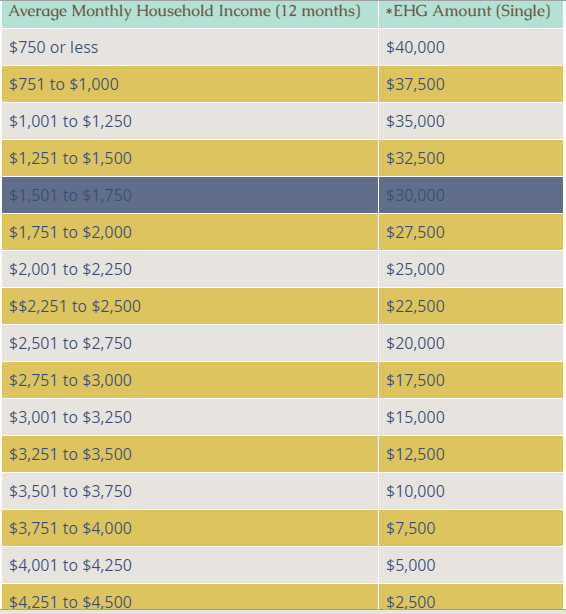The height and width of the screenshot is (614, 566).
Task: Select the $2,751 to $3,000 income cell
Action: click(190, 380)
